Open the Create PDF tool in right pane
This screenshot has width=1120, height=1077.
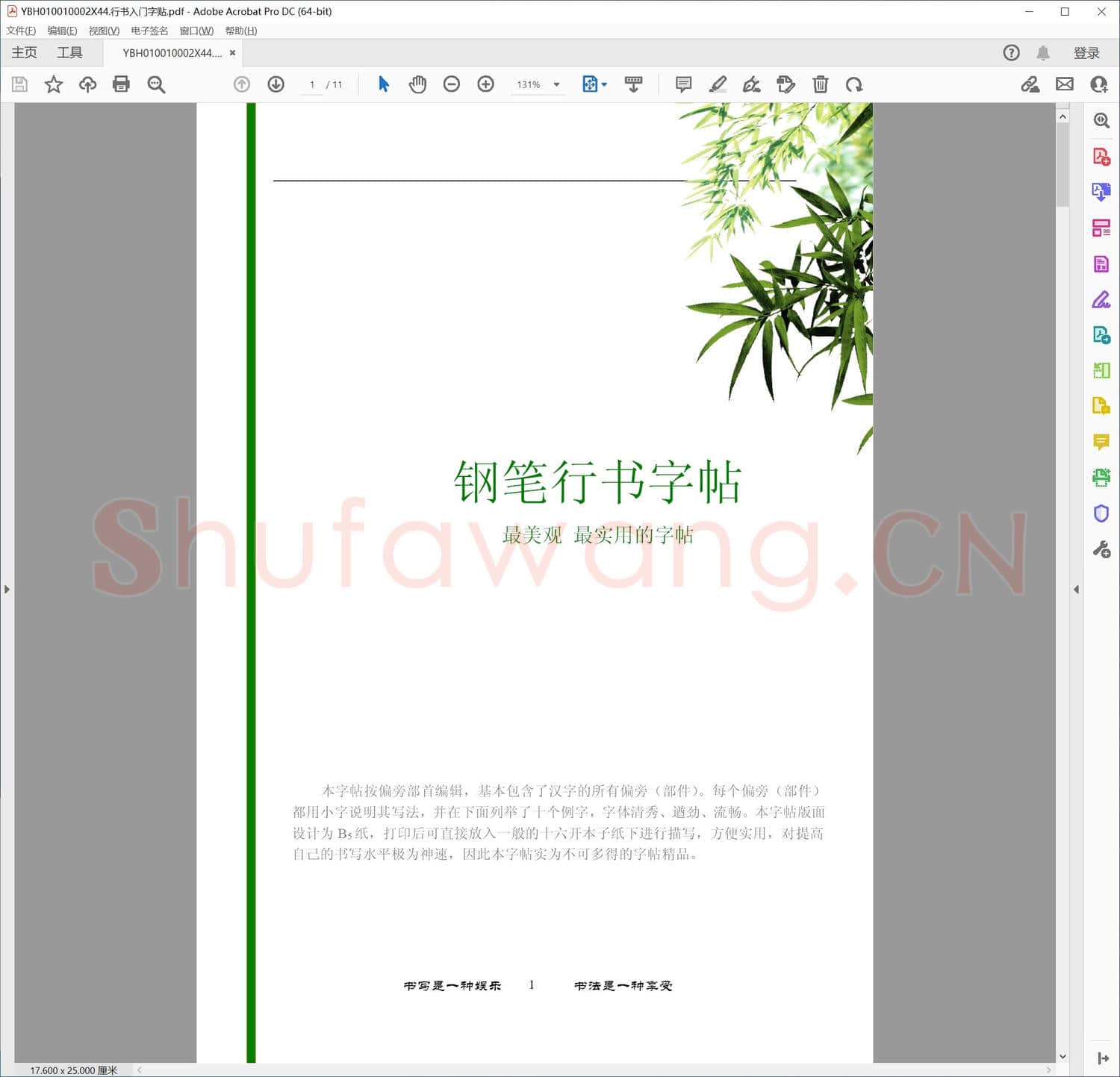click(x=1101, y=156)
